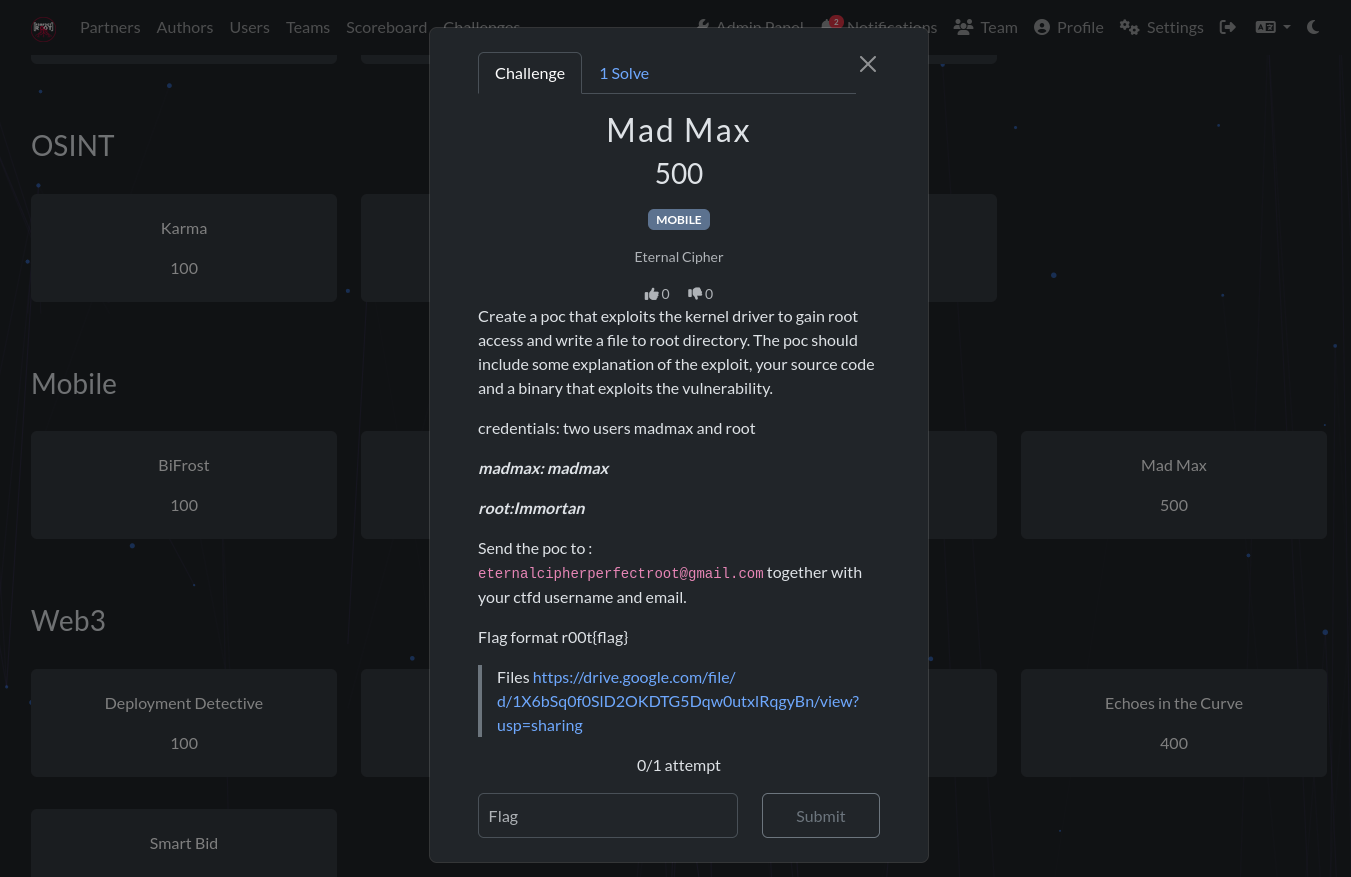Click the Flag input field
The image size is (1351, 877).
coord(607,816)
